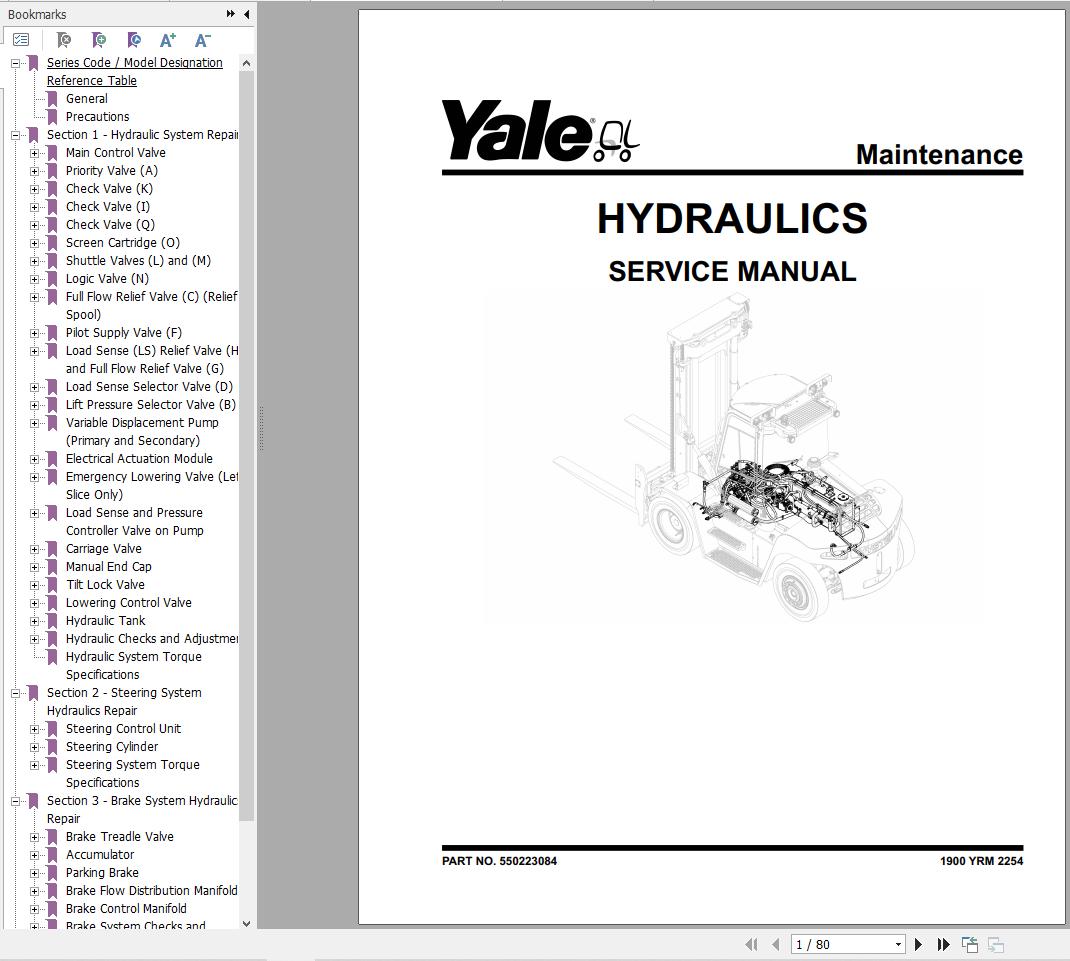Collapse Section 3 - Brake System Hydraulic Repair
Screen dimensions: 1070x961
click(x=15, y=801)
